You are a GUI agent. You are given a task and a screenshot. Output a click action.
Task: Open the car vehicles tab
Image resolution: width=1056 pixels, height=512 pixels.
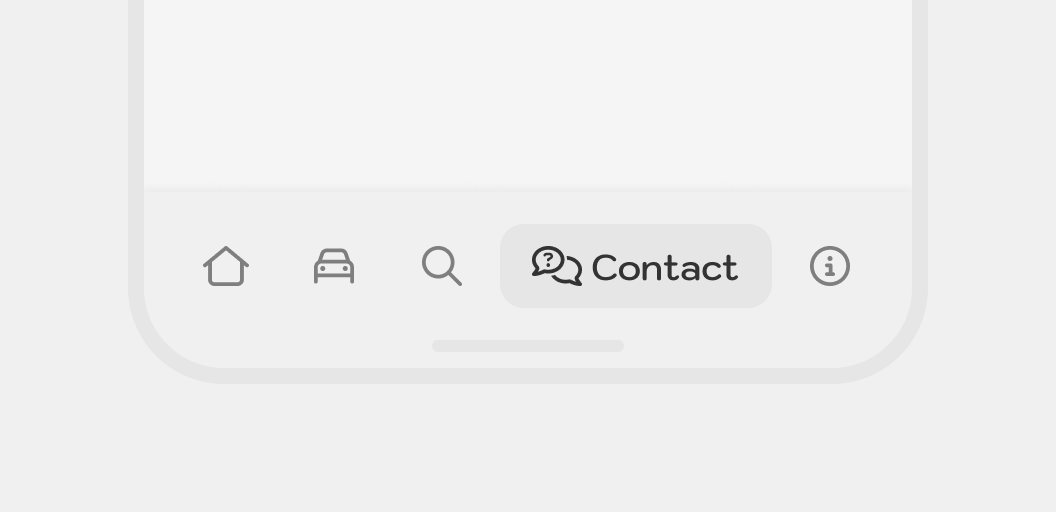334,266
